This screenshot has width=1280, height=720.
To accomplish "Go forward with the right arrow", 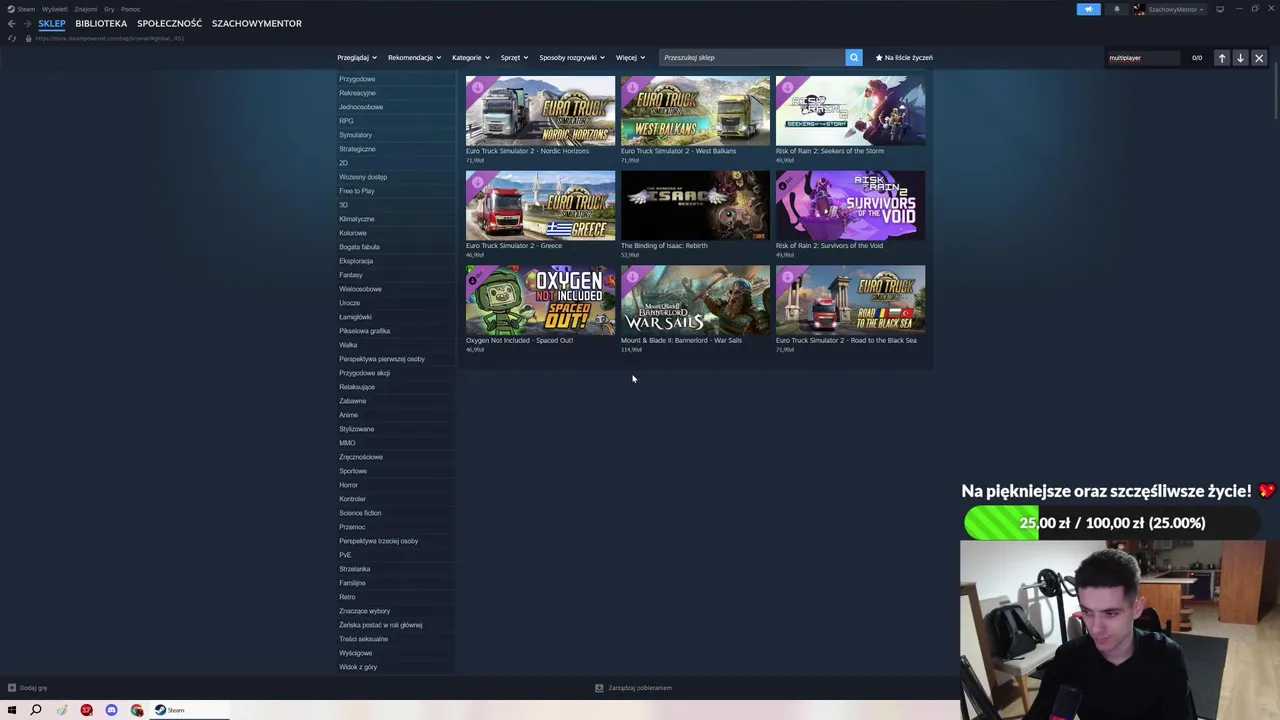I will point(27,24).
